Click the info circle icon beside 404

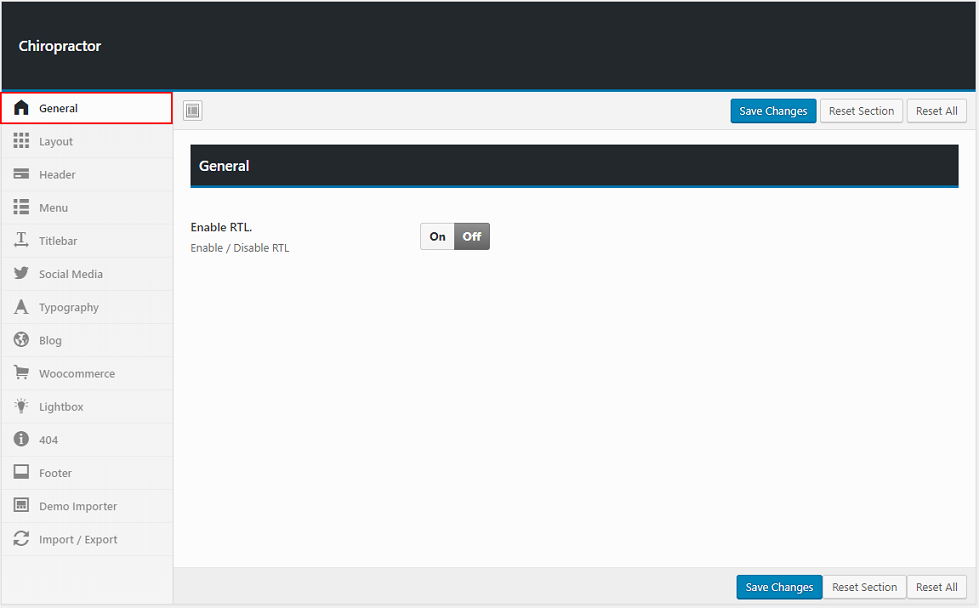click(x=21, y=439)
